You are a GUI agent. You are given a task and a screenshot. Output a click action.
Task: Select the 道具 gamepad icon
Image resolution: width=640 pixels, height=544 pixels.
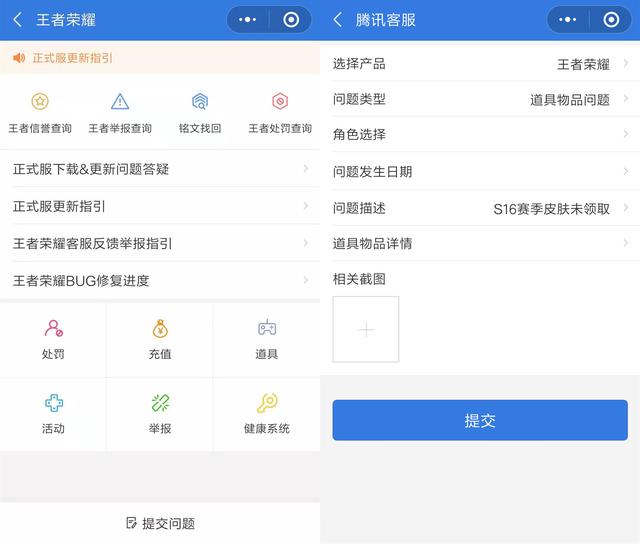(x=267, y=328)
